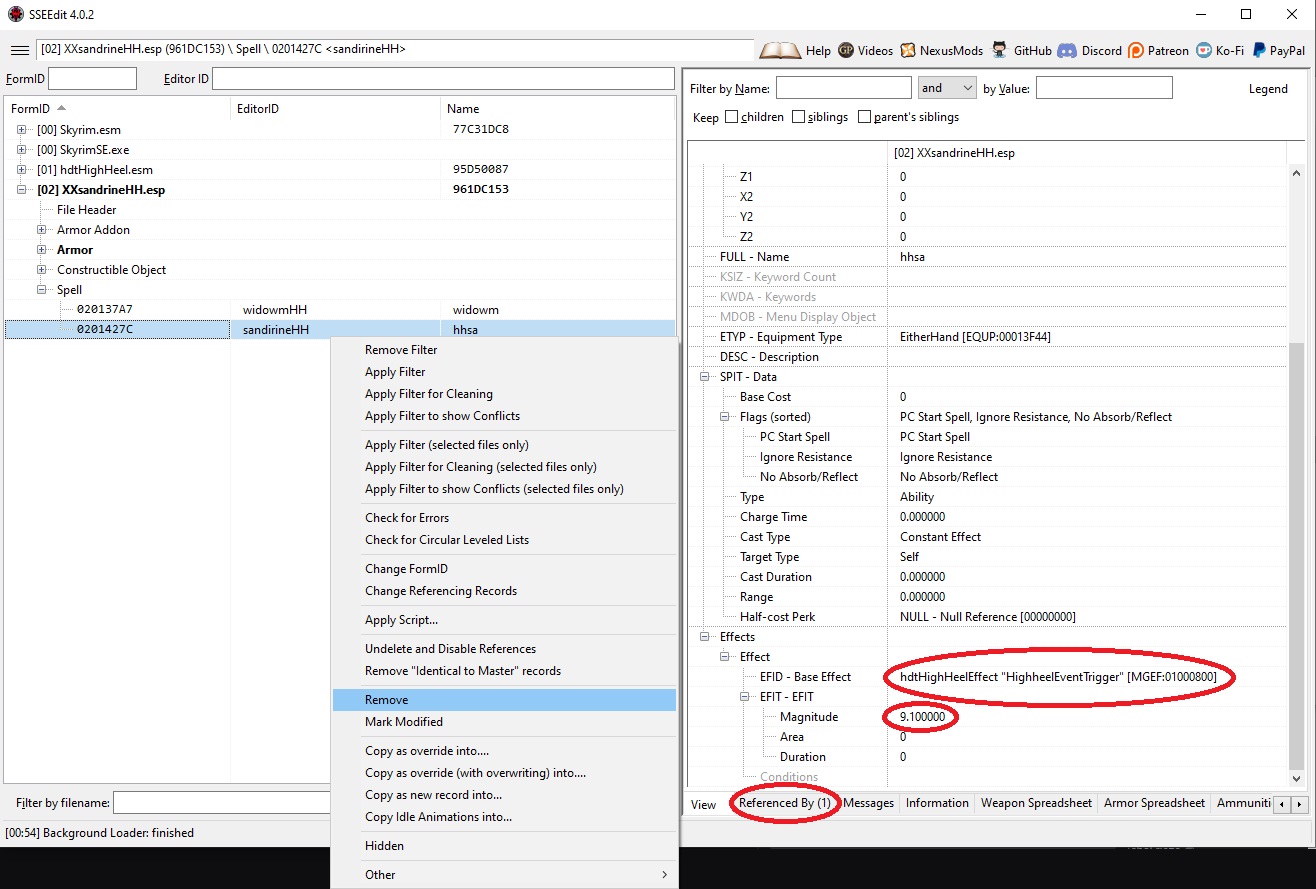Focus the FormID search field
Screen dimensions: 1316x889
[x=92, y=79]
